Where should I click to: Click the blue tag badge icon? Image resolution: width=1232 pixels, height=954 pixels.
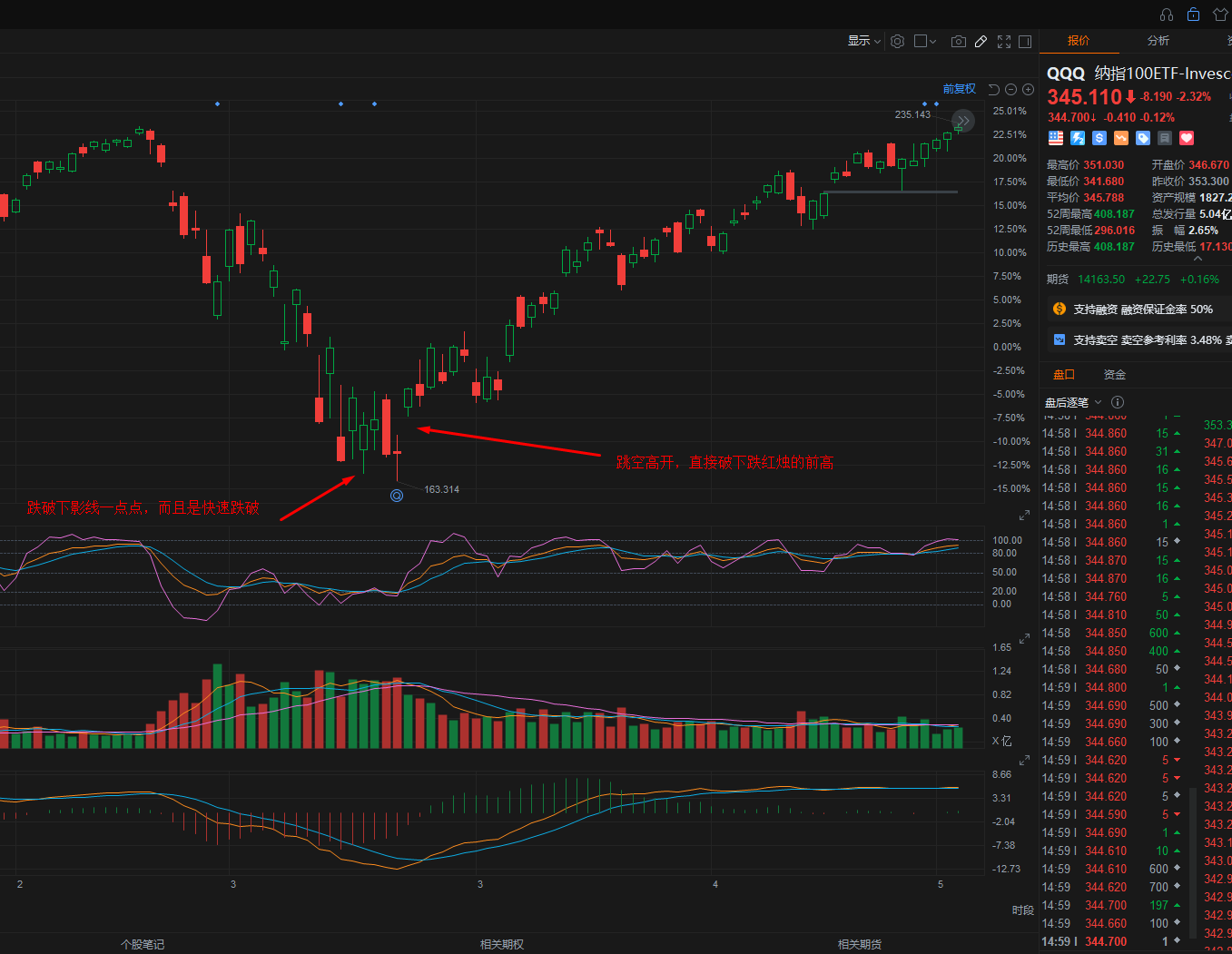[x=1143, y=138]
